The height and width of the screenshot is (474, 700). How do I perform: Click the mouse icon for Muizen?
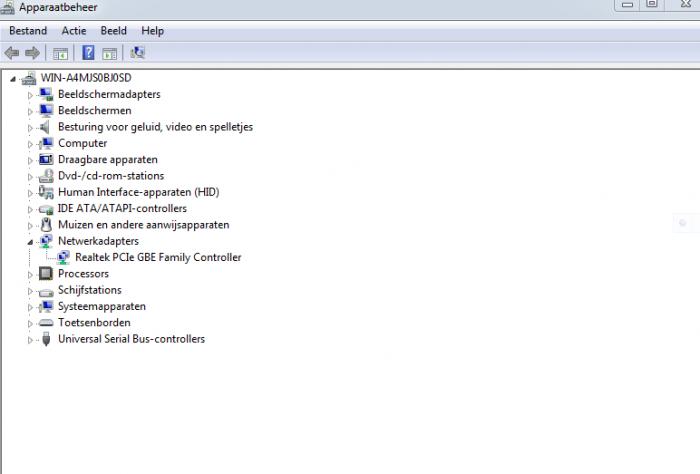[x=46, y=225]
